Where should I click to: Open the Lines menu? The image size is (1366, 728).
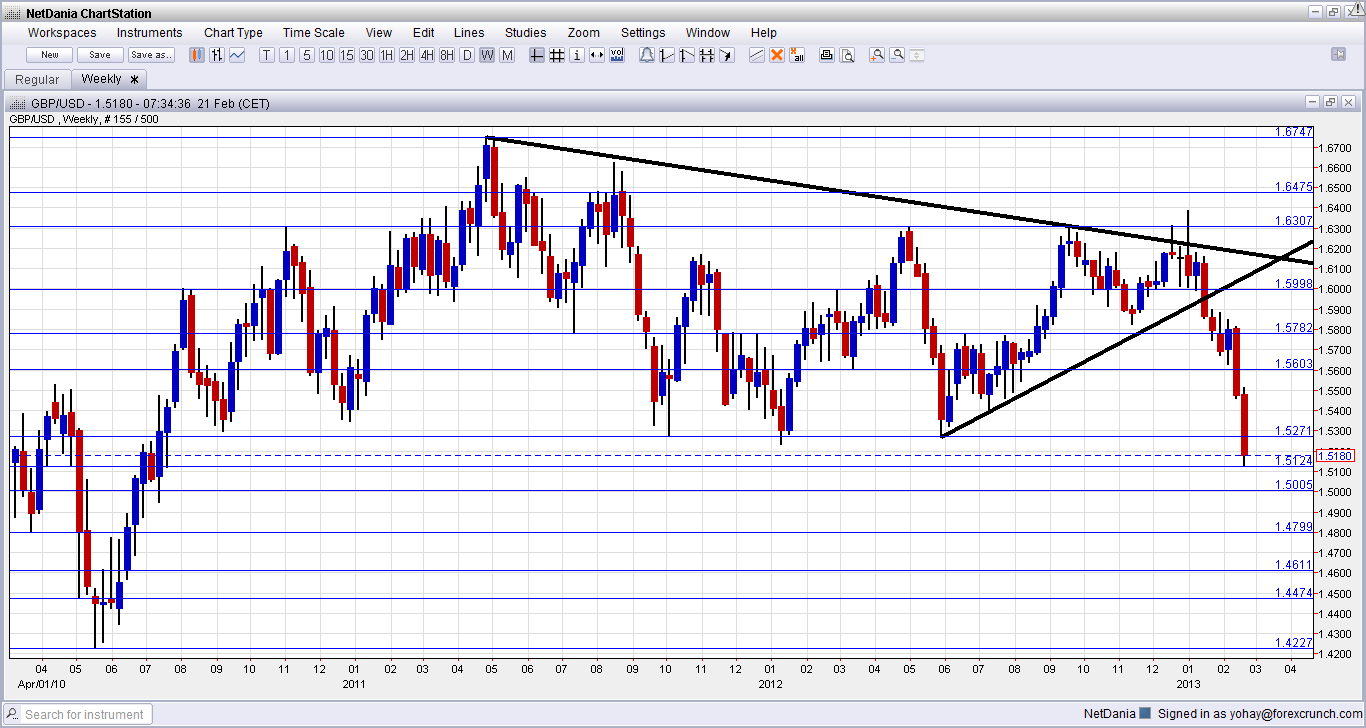click(469, 33)
